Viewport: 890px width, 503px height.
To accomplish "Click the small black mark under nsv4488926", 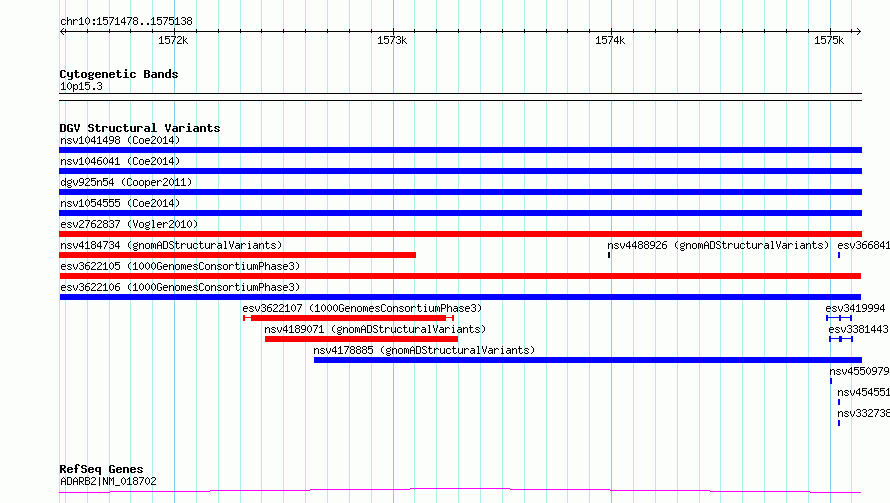I will pos(609,255).
